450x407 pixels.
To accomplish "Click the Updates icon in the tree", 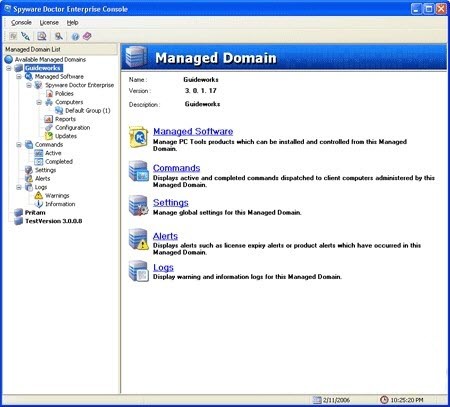I will tap(49, 136).
